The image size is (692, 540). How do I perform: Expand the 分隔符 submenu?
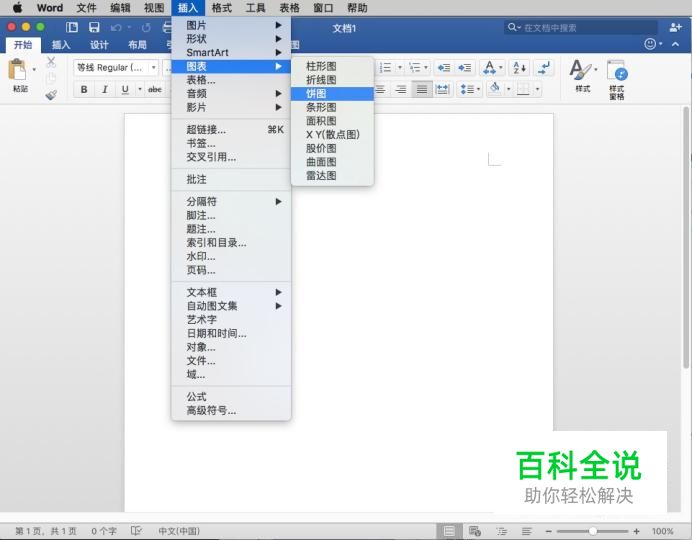[x=231, y=202]
